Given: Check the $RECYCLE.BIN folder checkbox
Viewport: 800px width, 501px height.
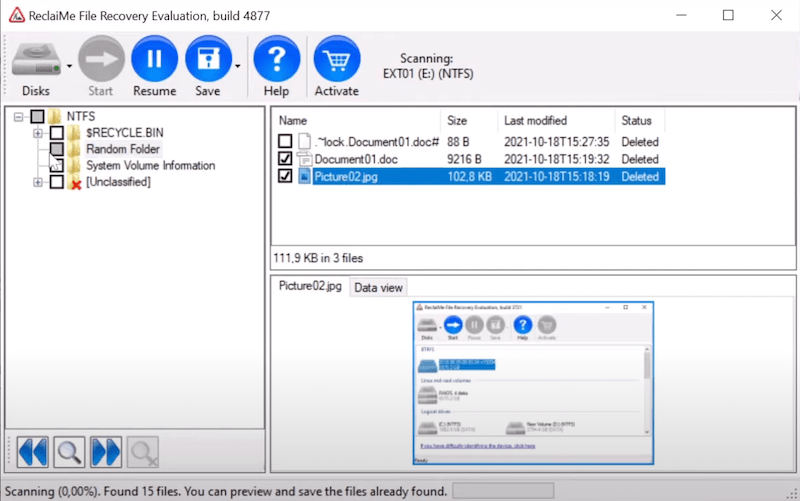Looking at the screenshot, I should coord(57,133).
